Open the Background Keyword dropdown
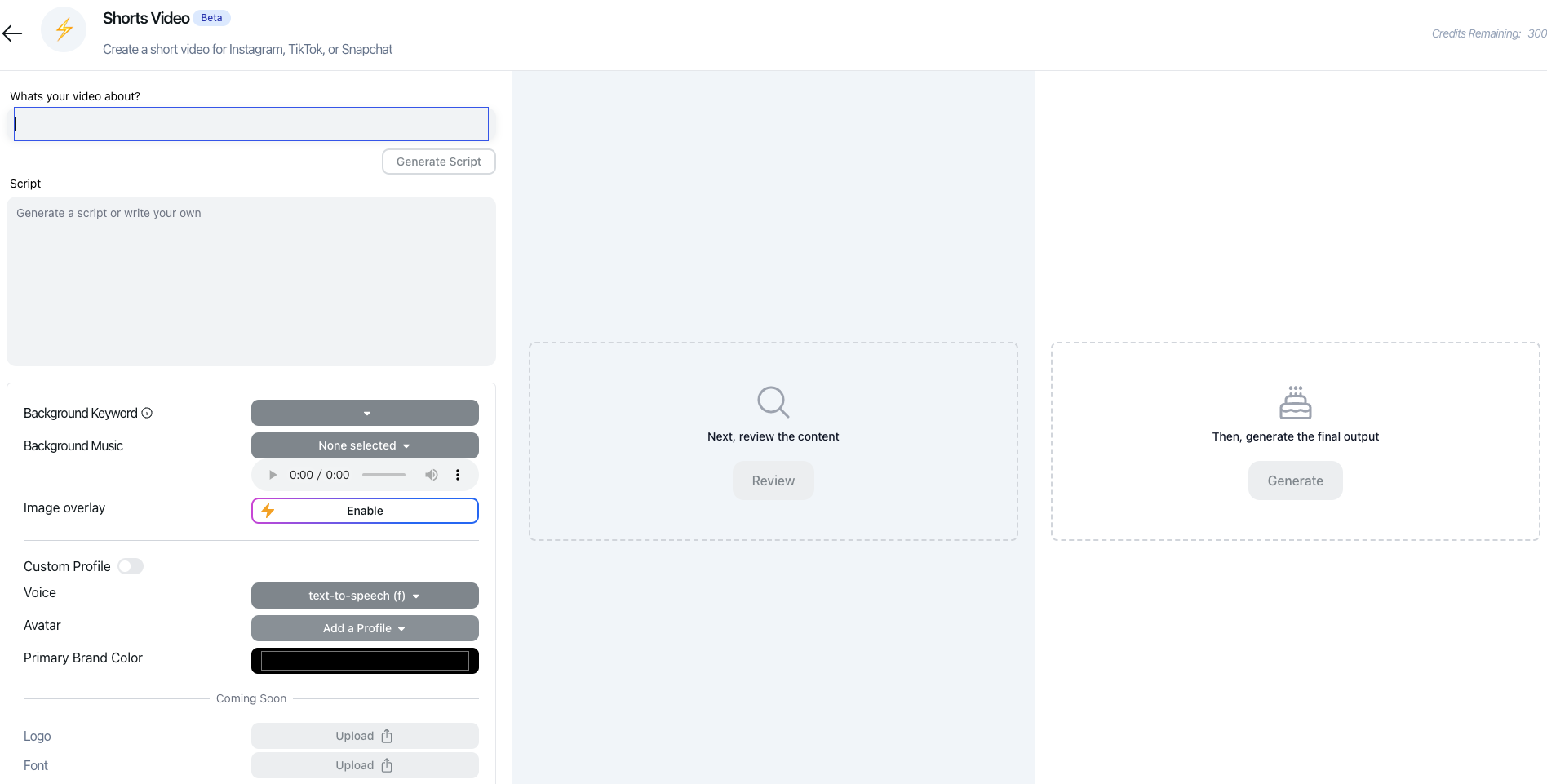Screen dimensions: 1547x784 click(365, 413)
